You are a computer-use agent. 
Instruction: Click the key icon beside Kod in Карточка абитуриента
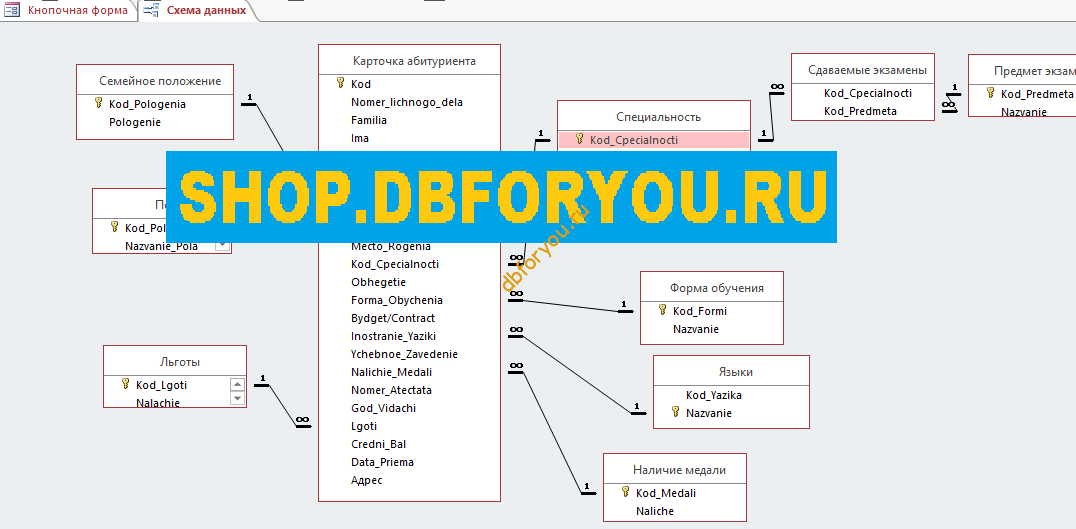coord(340,83)
